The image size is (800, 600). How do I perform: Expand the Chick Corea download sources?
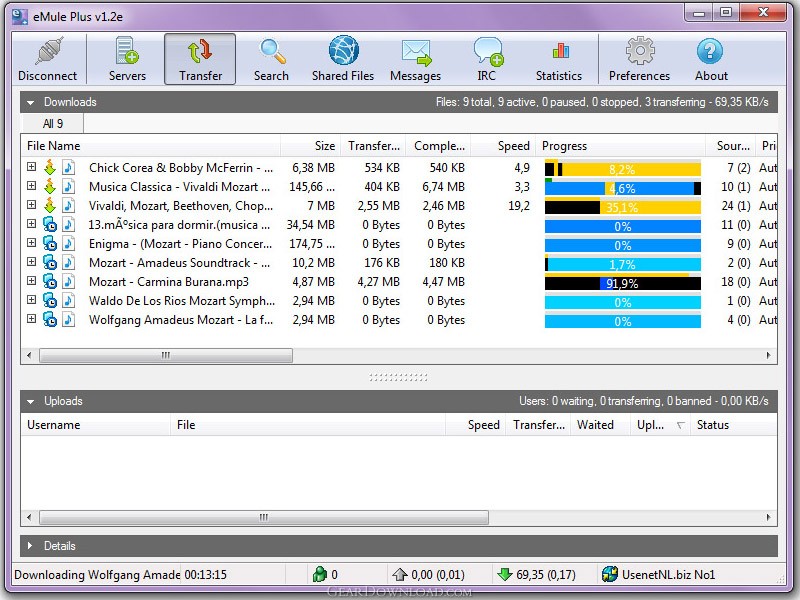pos(32,167)
